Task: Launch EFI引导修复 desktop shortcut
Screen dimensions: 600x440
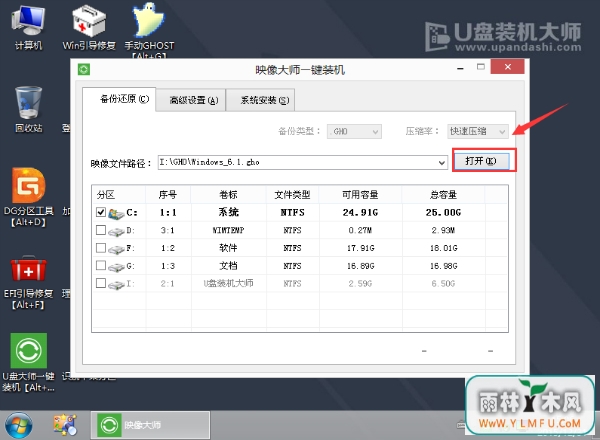Action: point(29,282)
